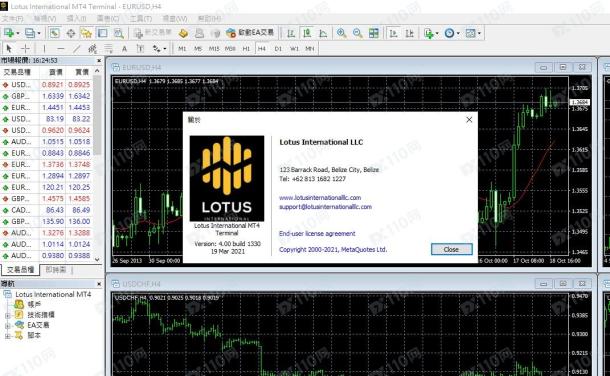Viewport: 610px width, 376px height.
Task: Open the Indicators dropdown arrow
Action: pos(437,33)
